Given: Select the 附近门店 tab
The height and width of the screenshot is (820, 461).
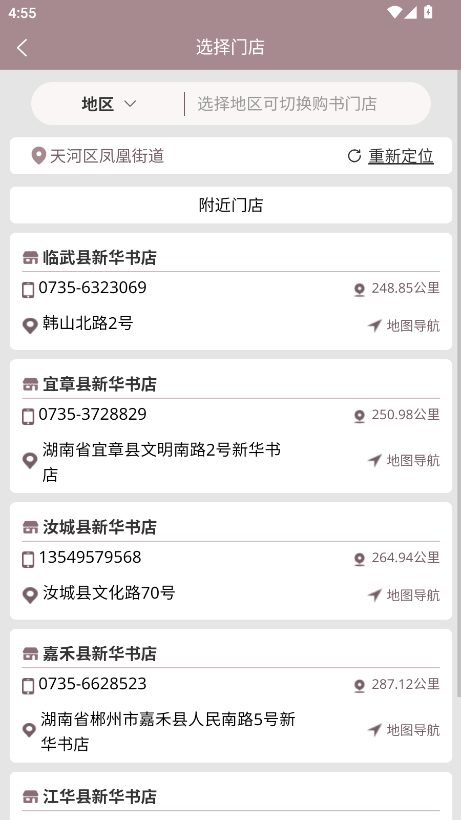Looking at the screenshot, I should [x=230, y=205].
